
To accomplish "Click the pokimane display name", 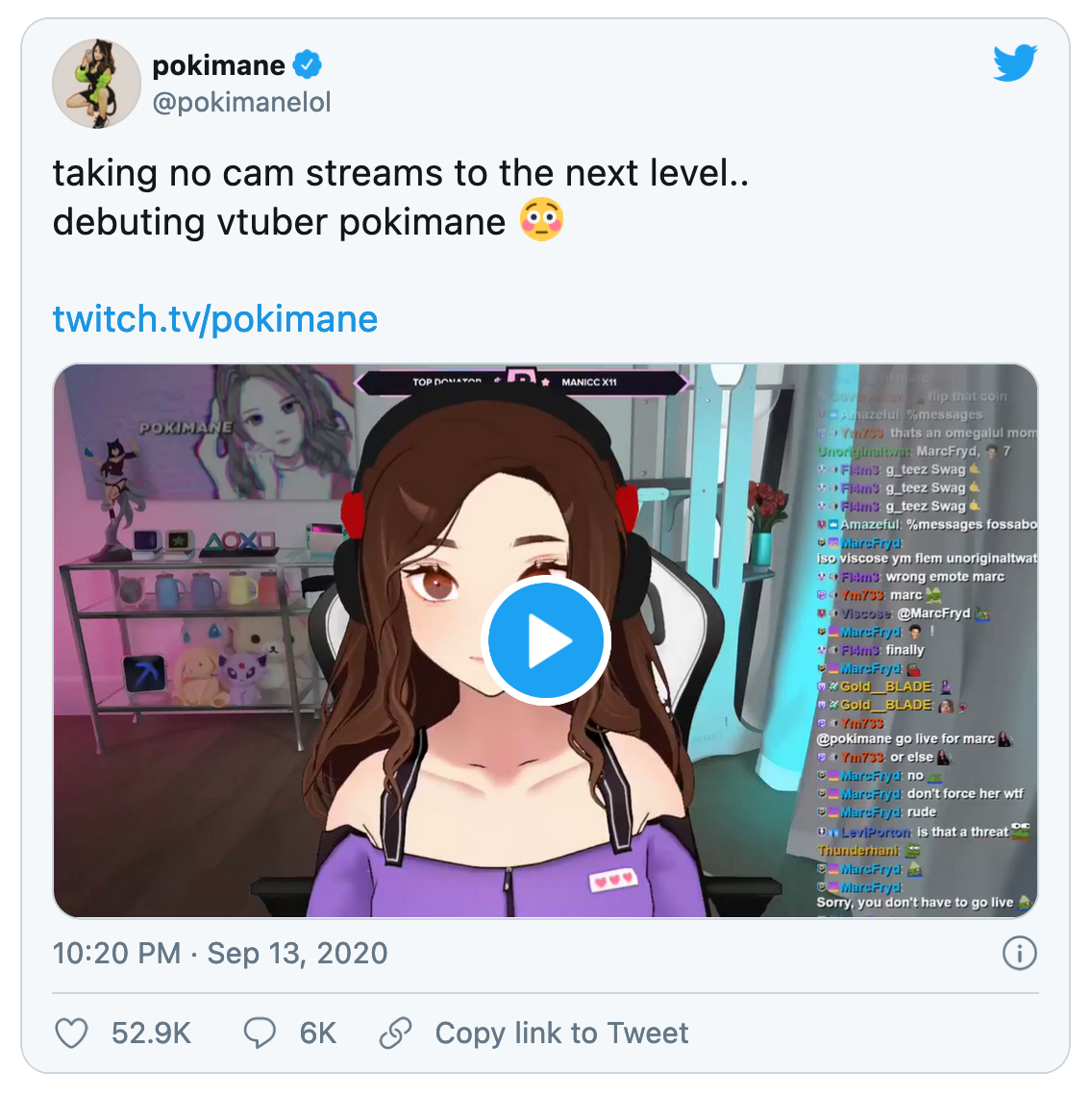I will click(218, 65).
